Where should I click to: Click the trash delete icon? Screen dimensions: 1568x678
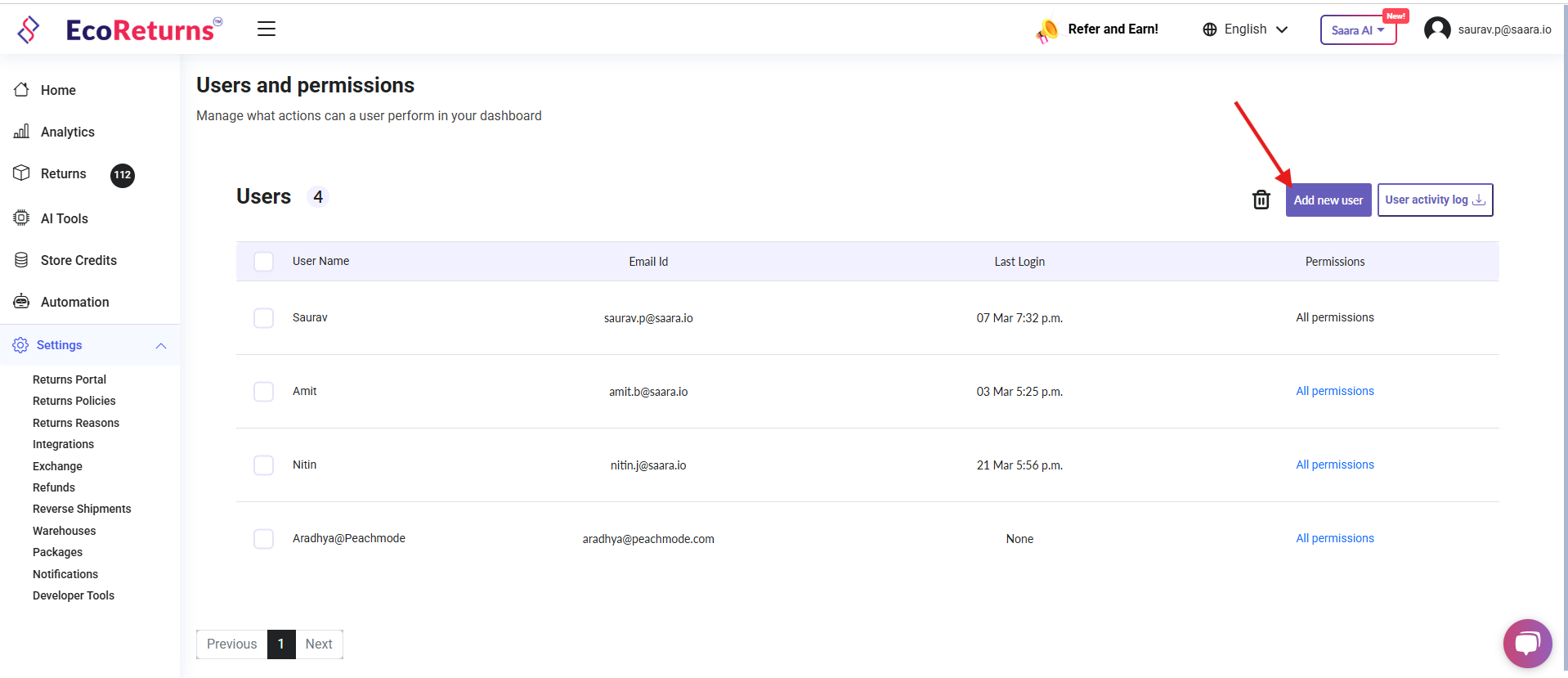tap(1261, 200)
